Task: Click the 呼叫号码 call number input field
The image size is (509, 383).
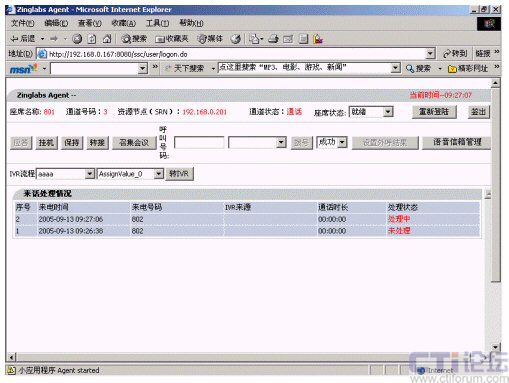Action: (199, 143)
